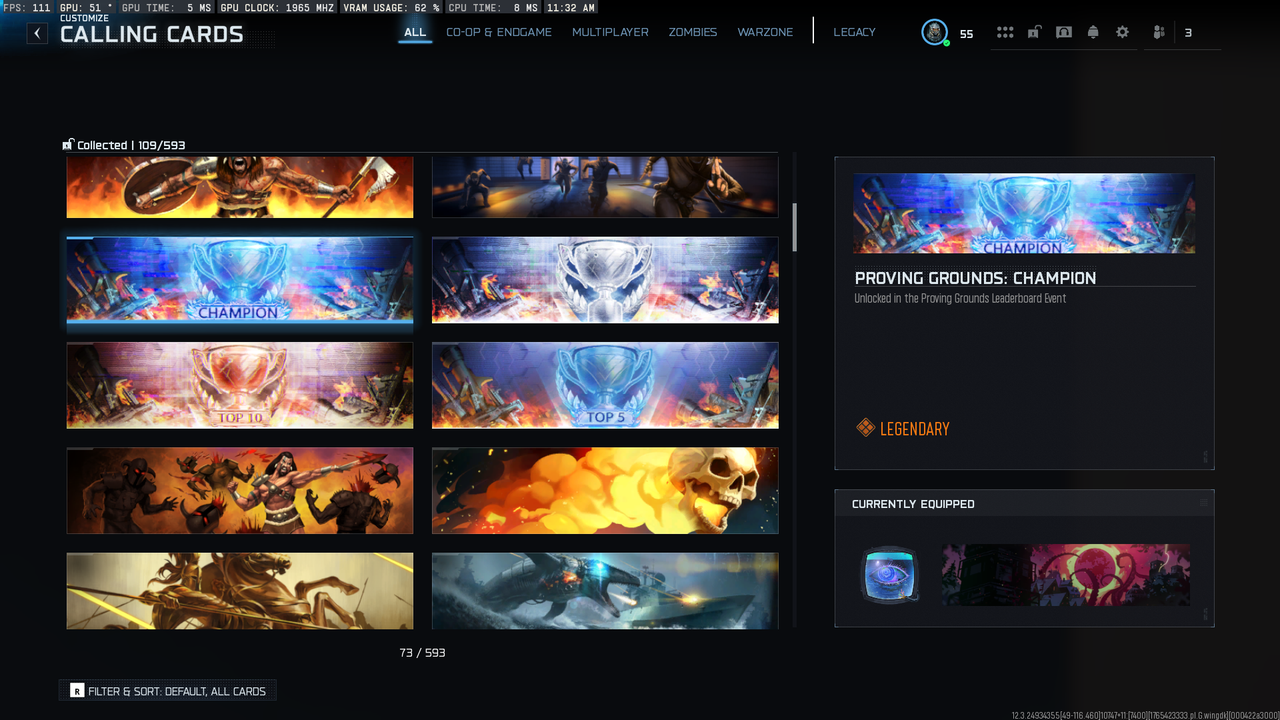Open the LEGACY tab
The width and height of the screenshot is (1280, 720).
[x=854, y=32]
